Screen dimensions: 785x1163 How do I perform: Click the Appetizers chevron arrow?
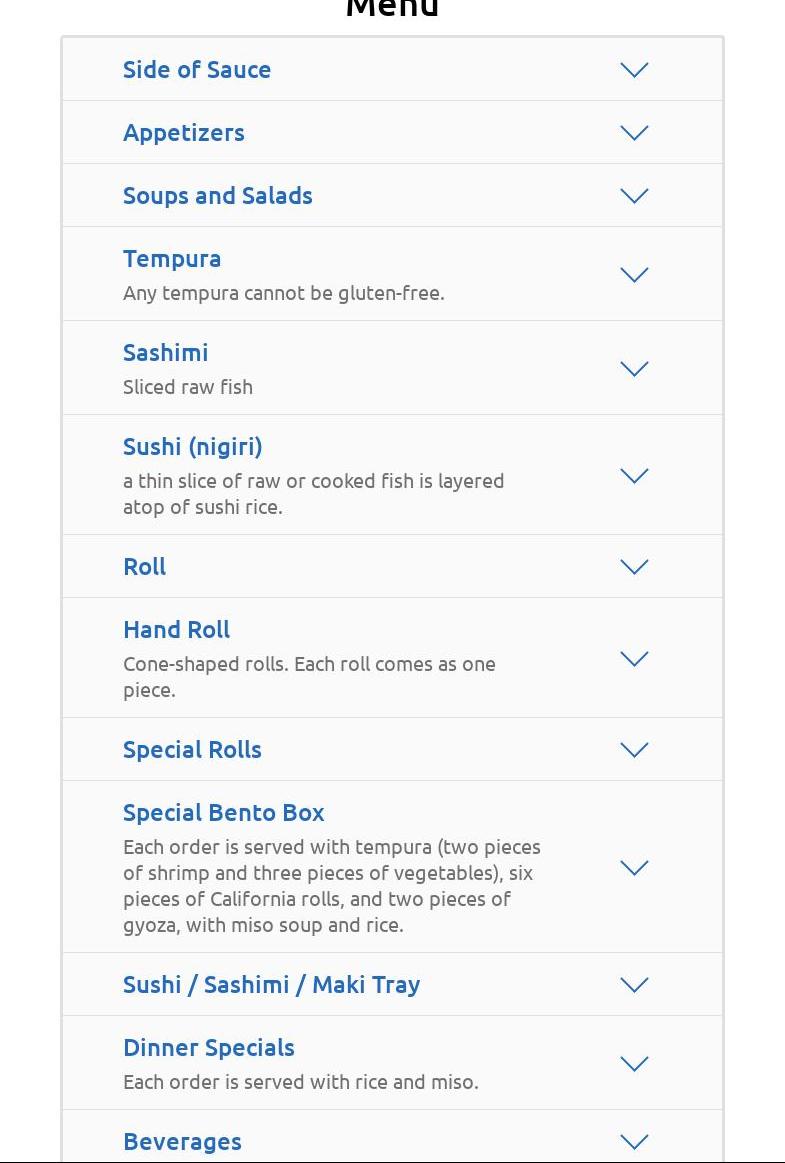click(x=634, y=133)
